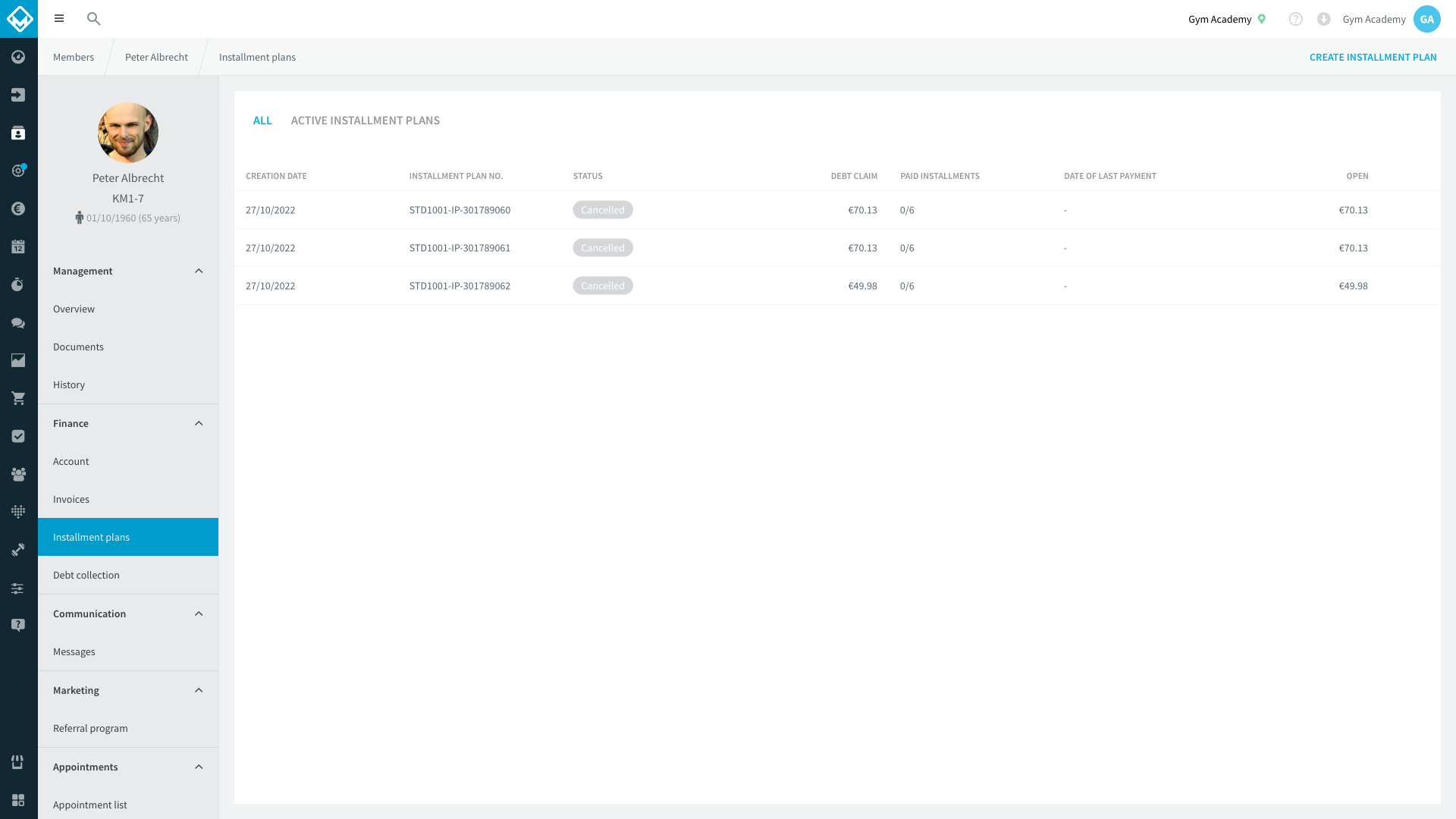
Task: Open Referral program under Marketing
Action: [128, 728]
